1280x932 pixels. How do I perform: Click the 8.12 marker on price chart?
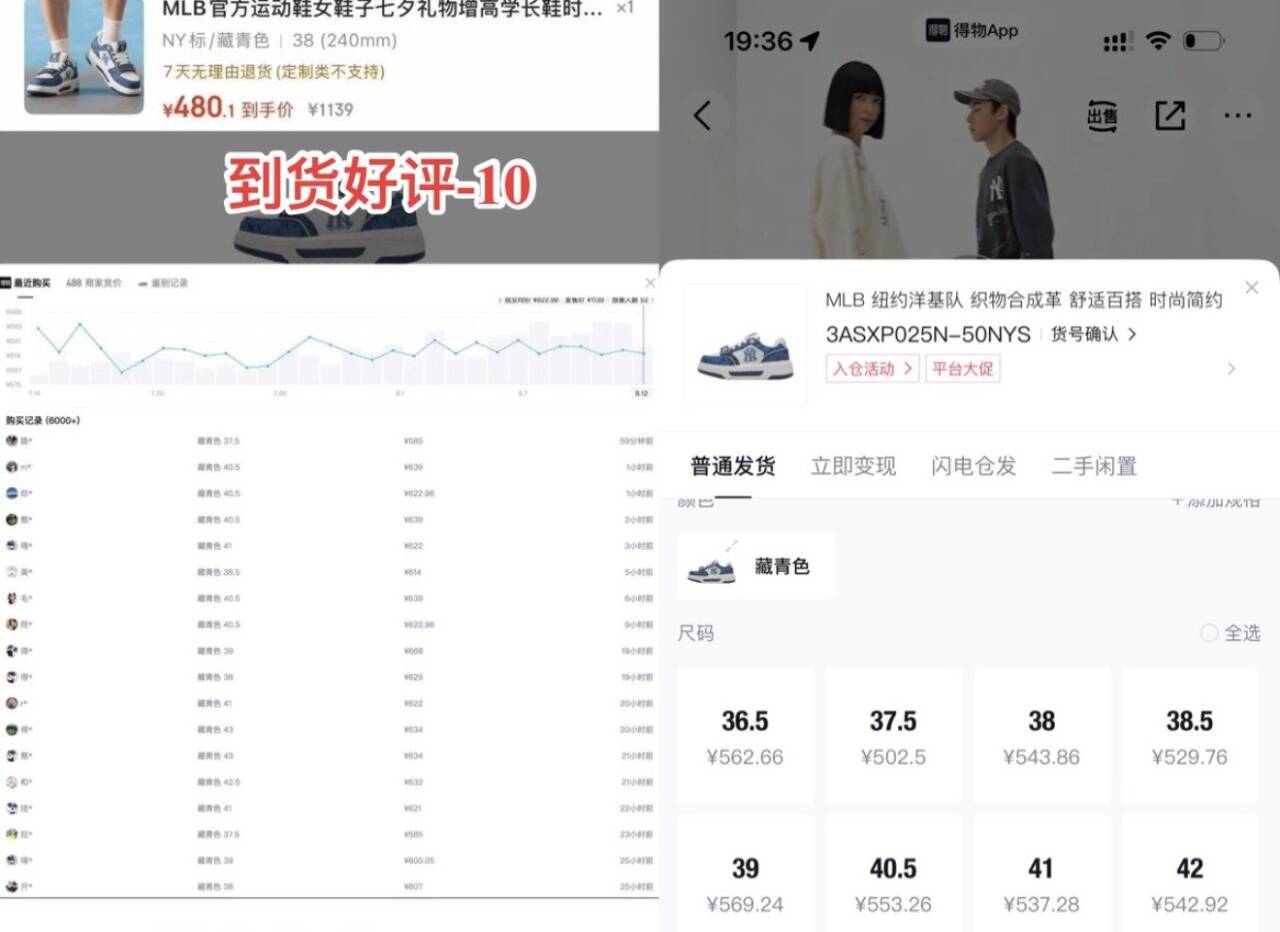point(641,393)
